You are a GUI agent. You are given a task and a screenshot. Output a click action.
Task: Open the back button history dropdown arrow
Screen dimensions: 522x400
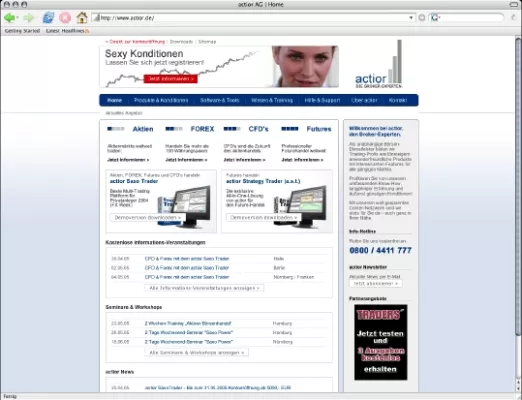pos(17,18)
